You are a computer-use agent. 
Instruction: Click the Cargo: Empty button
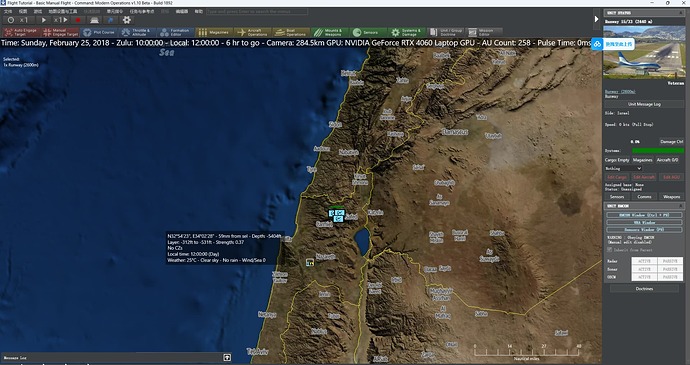point(617,160)
